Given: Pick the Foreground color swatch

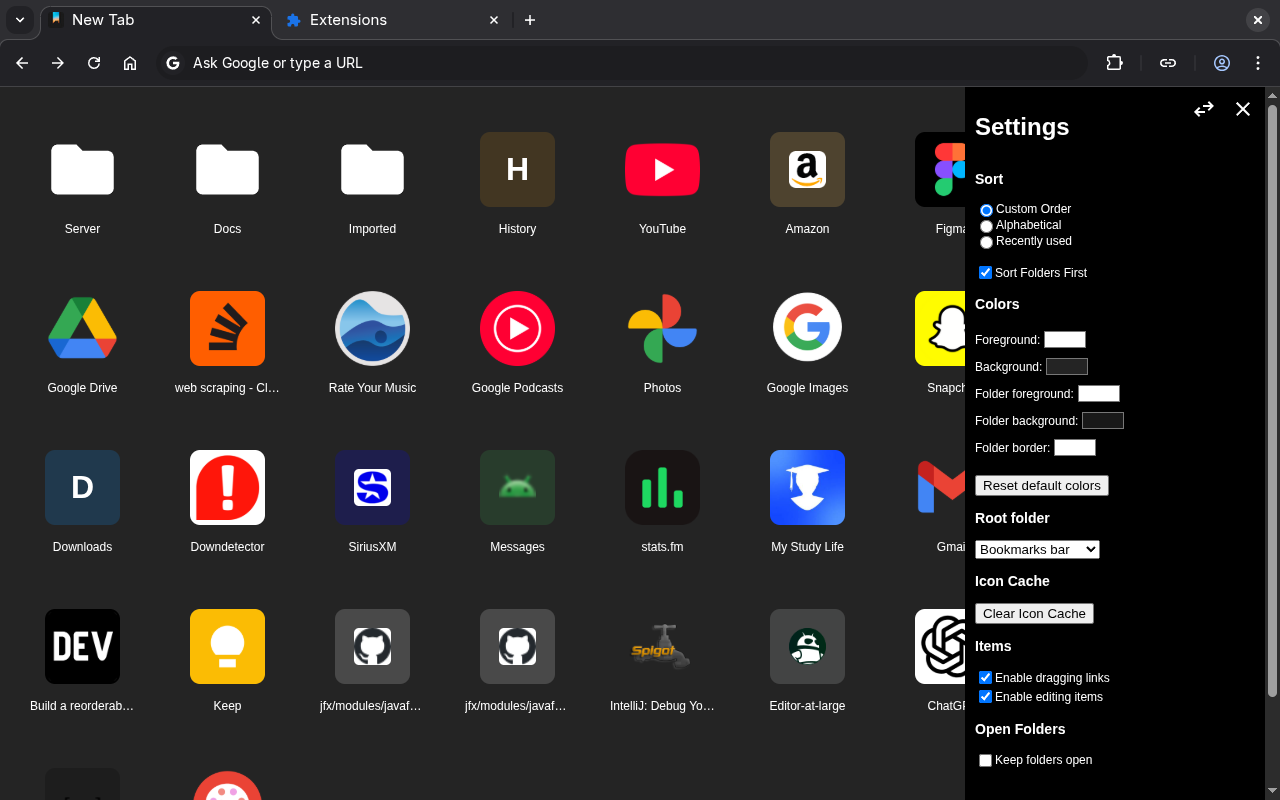Looking at the screenshot, I should click(x=1065, y=340).
